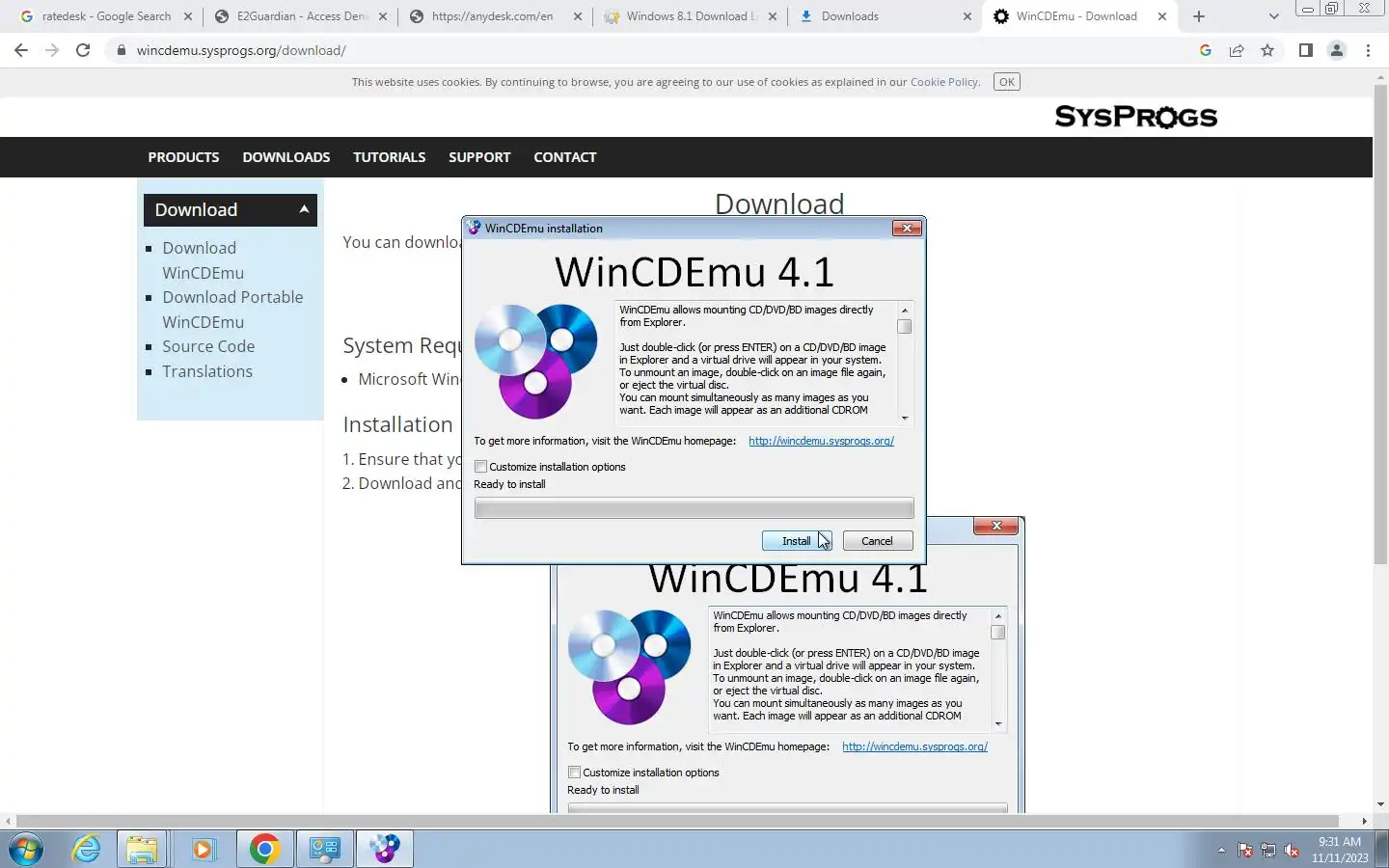1389x868 pixels.
Task: Click the Google icon in the address bar
Action: [1206, 50]
